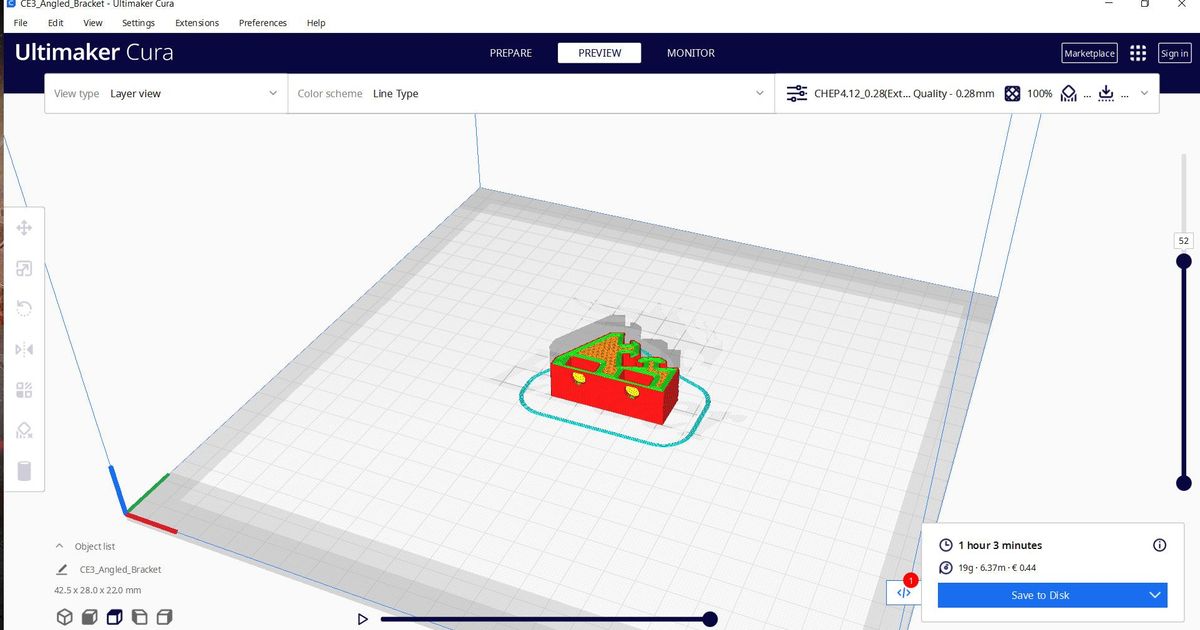Play the layer simulation

click(363, 619)
